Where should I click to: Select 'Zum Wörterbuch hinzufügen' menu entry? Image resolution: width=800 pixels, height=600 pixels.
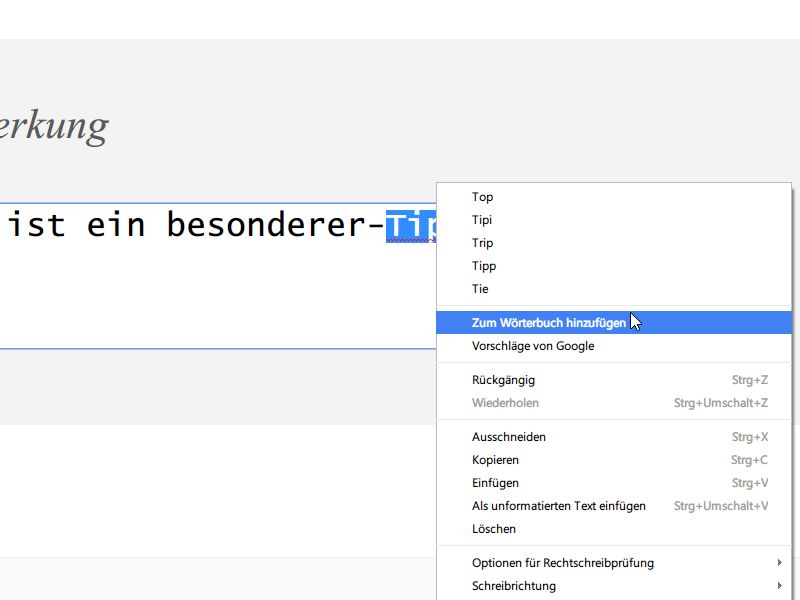click(x=614, y=323)
